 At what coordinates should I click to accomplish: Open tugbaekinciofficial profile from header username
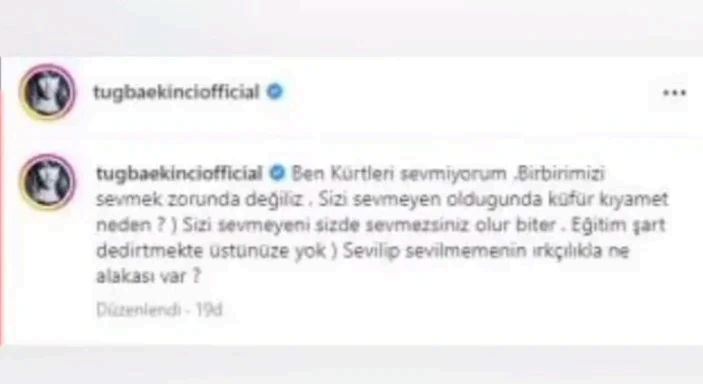(176, 92)
